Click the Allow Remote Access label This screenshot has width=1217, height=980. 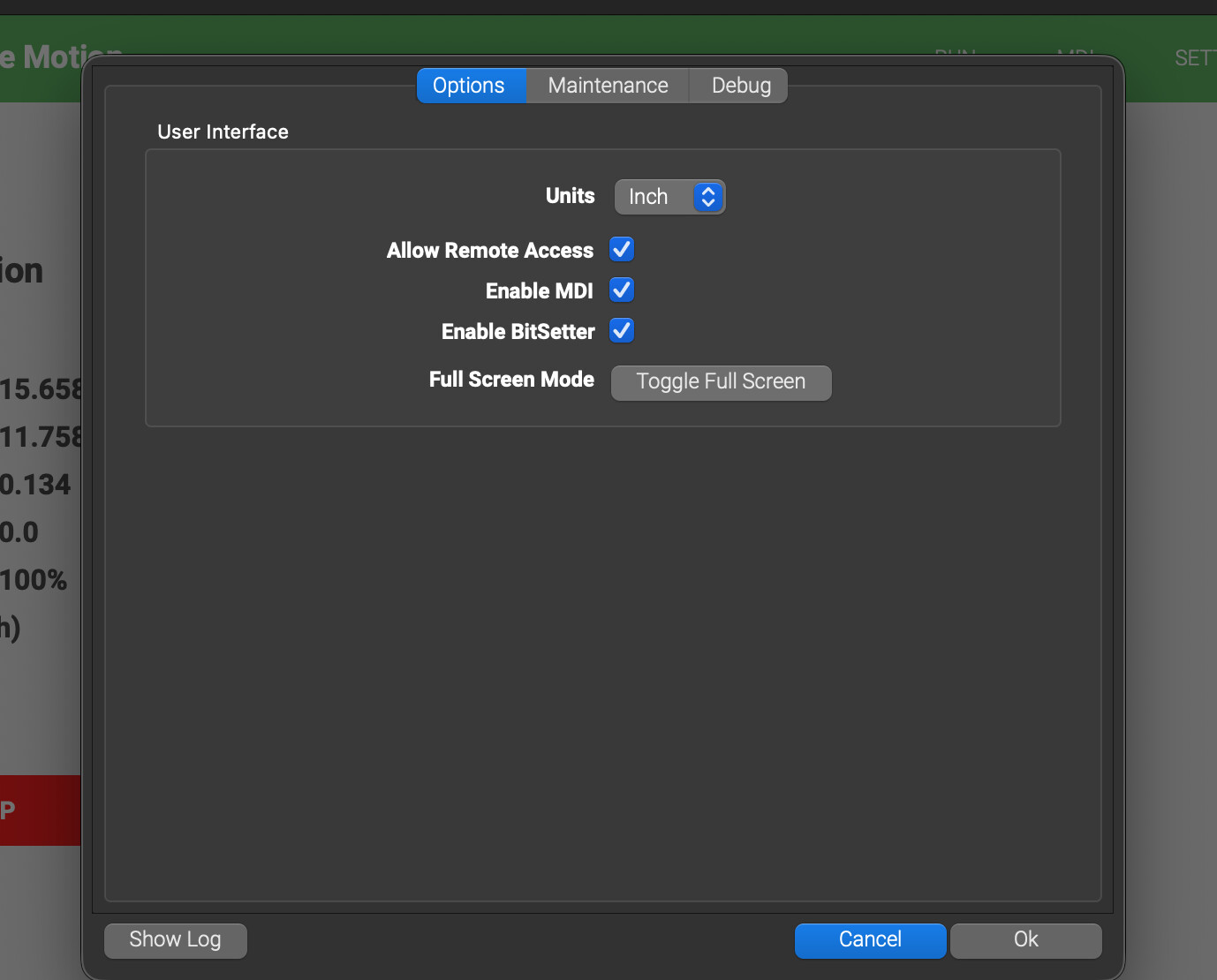click(489, 251)
